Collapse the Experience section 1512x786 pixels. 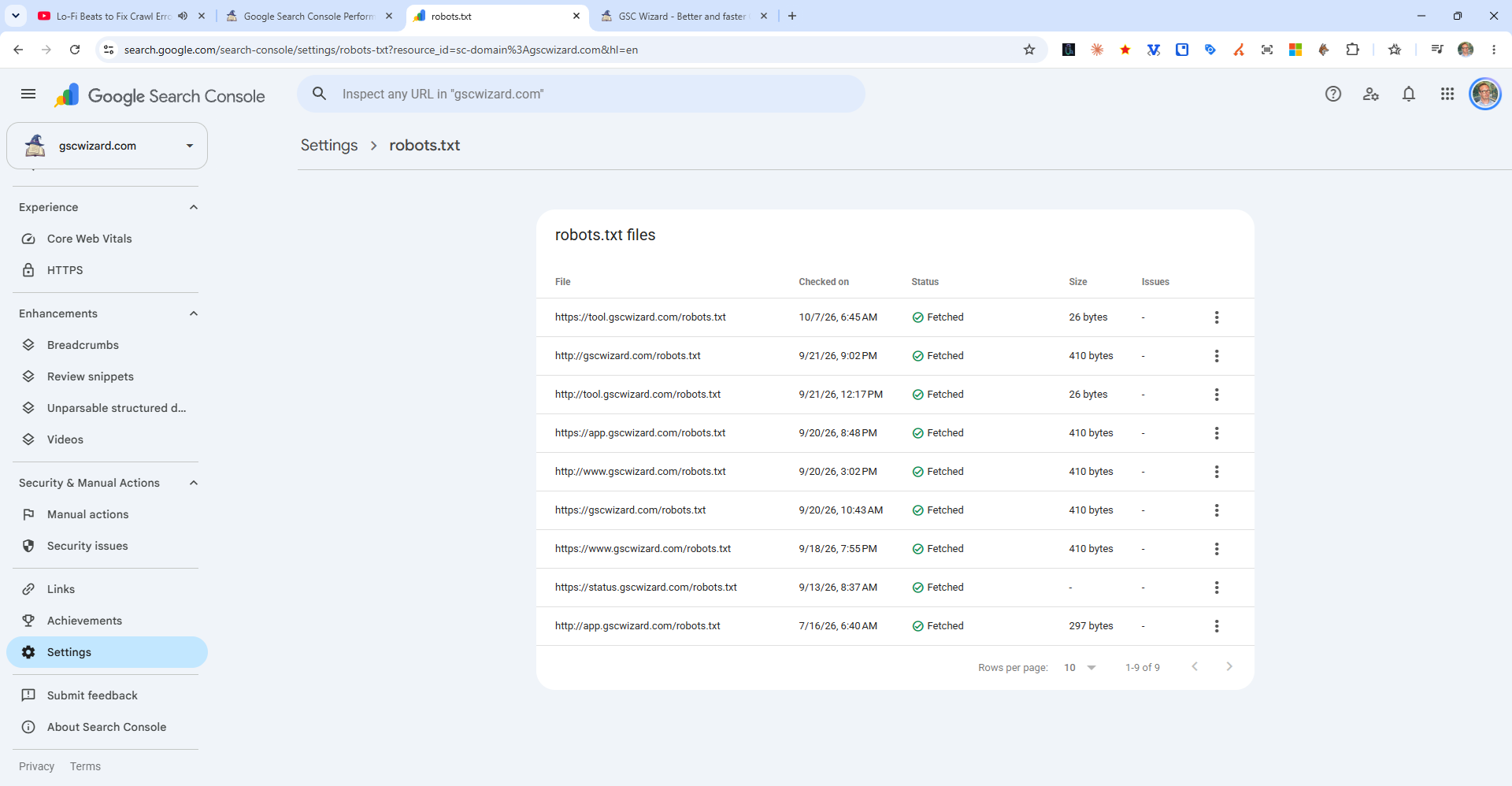tap(194, 207)
